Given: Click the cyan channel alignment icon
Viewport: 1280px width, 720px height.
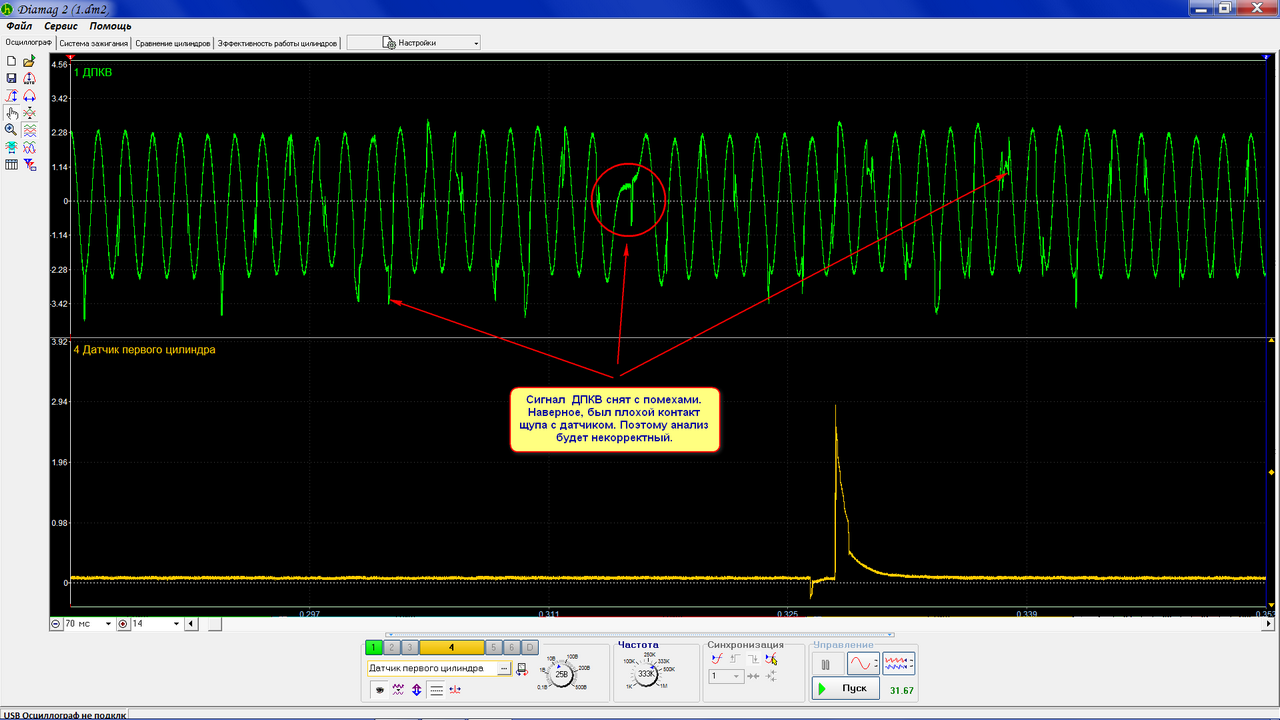Looking at the screenshot, I should (x=11, y=147).
